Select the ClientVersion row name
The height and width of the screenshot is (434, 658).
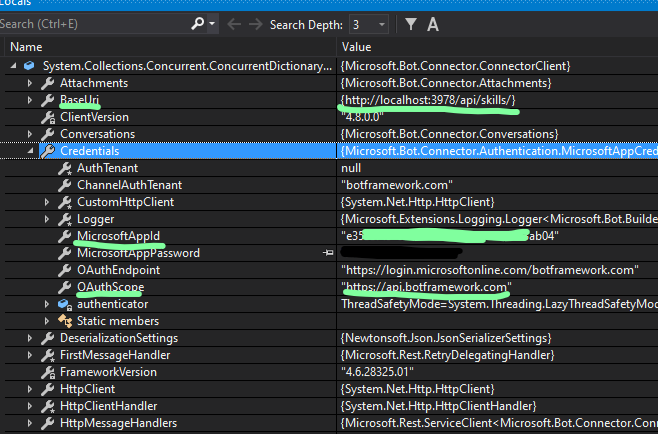click(x=94, y=117)
